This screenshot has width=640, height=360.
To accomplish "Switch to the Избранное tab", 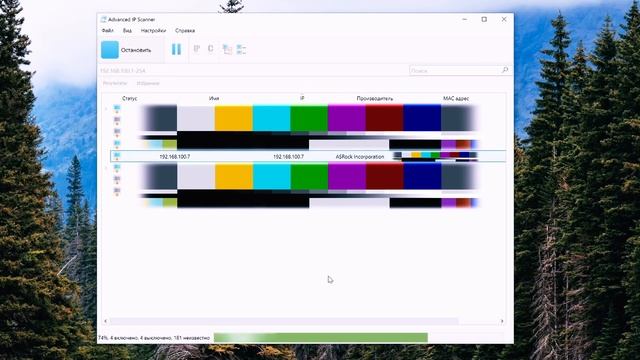I will click(x=148, y=83).
